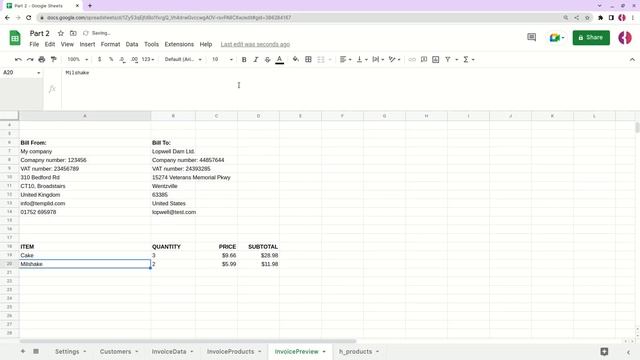Open the All sheets list icon

pos(36,351)
